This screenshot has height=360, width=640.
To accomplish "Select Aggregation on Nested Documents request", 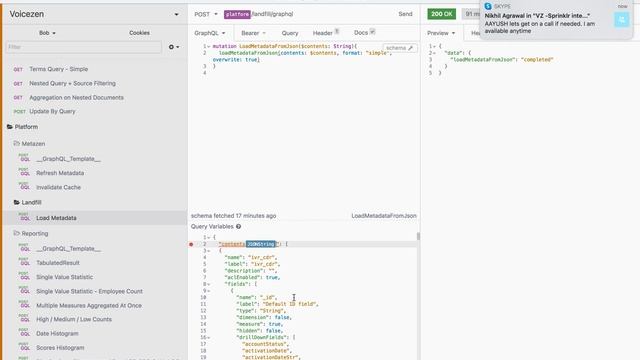I will [x=76, y=98].
